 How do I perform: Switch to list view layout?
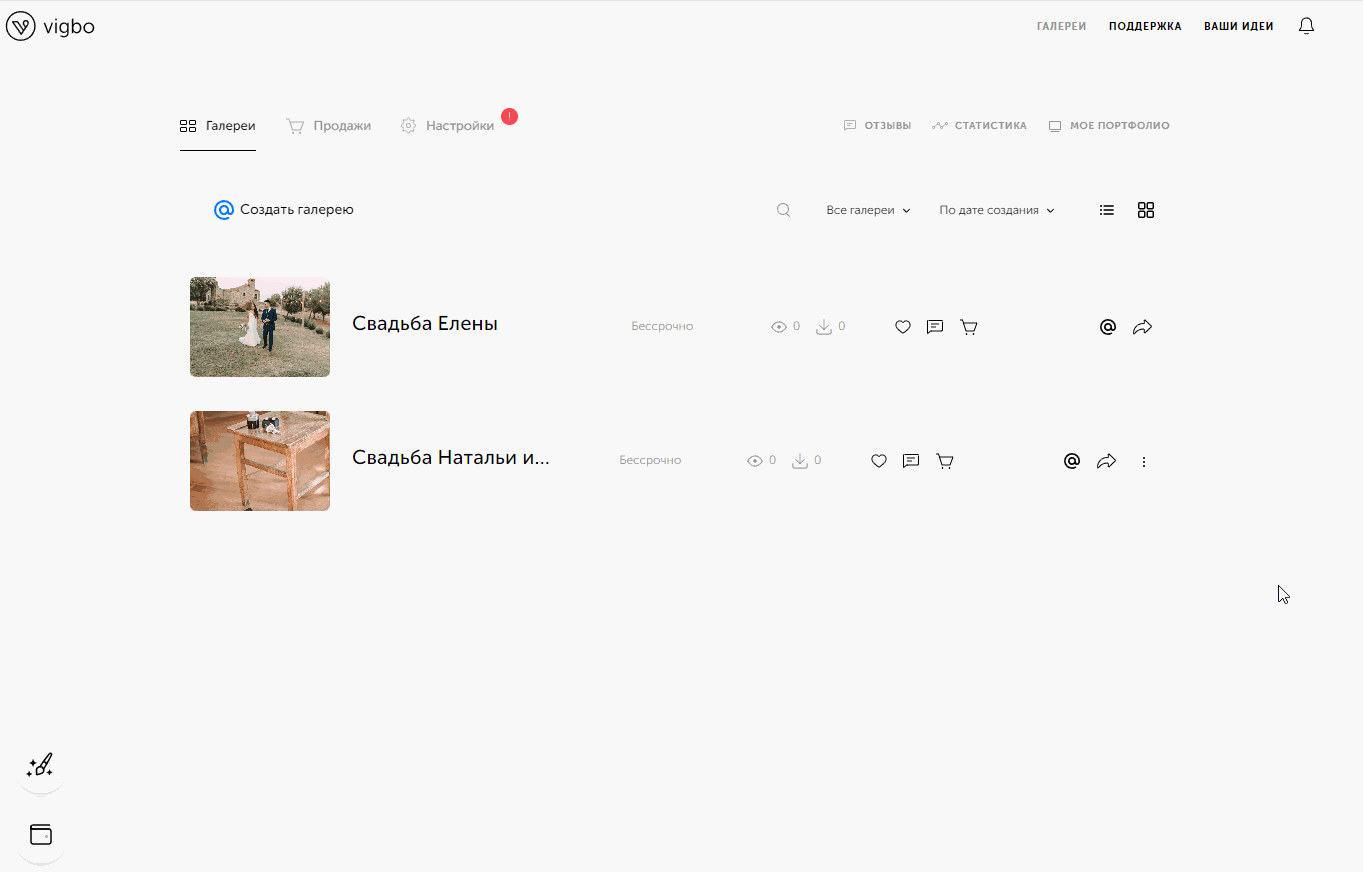point(1107,210)
